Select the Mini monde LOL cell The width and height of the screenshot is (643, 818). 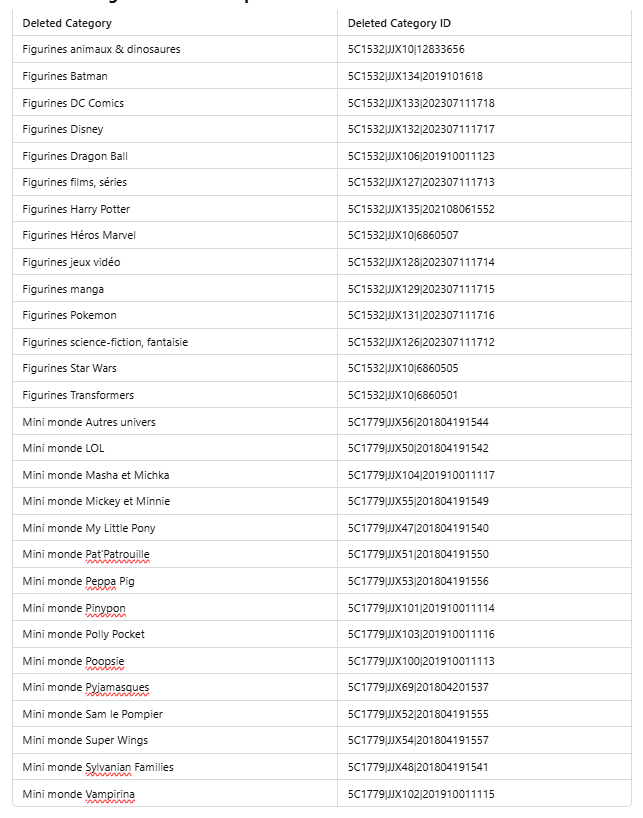pyautogui.click(x=63, y=448)
